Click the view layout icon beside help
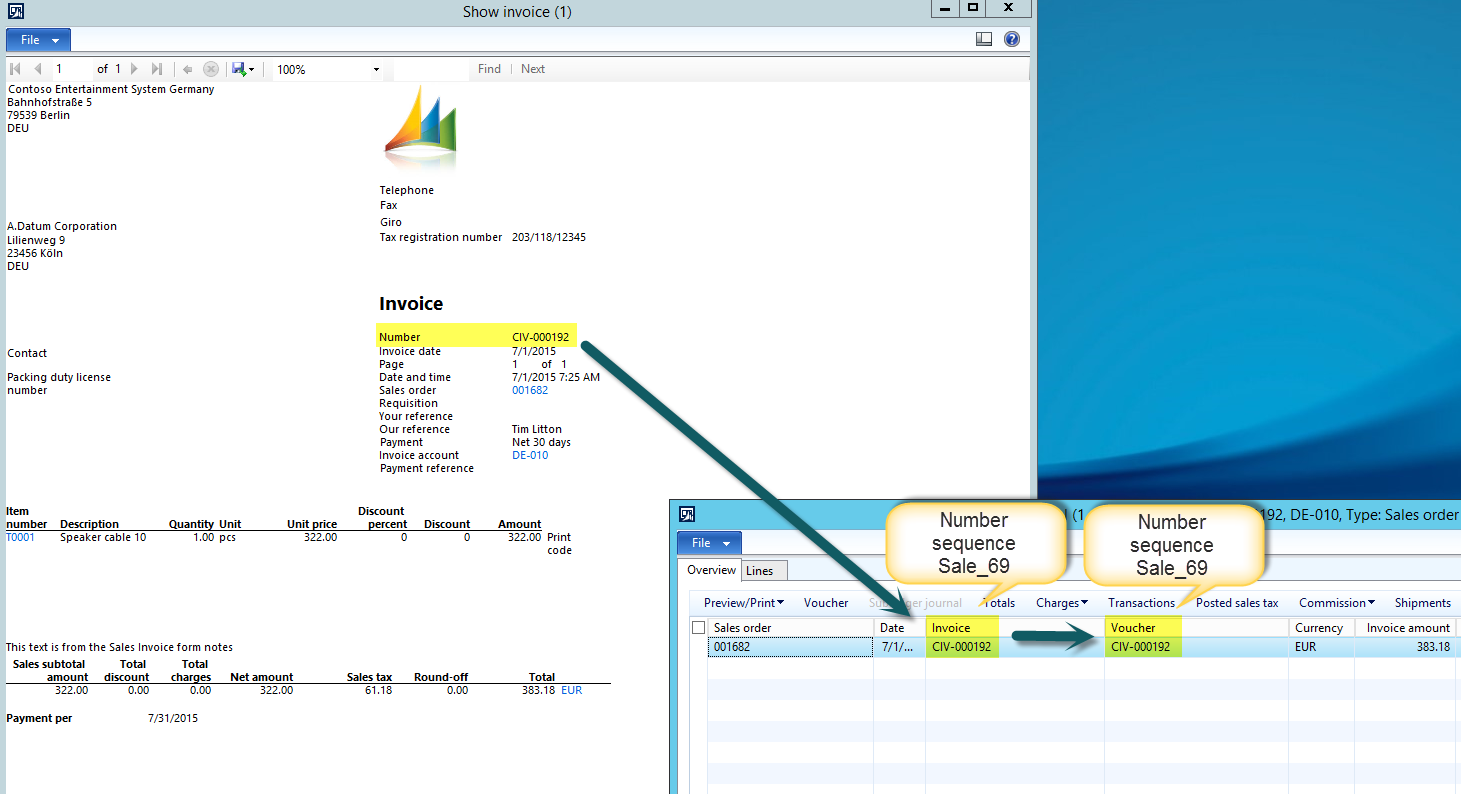The image size is (1461, 794). (x=984, y=39)
